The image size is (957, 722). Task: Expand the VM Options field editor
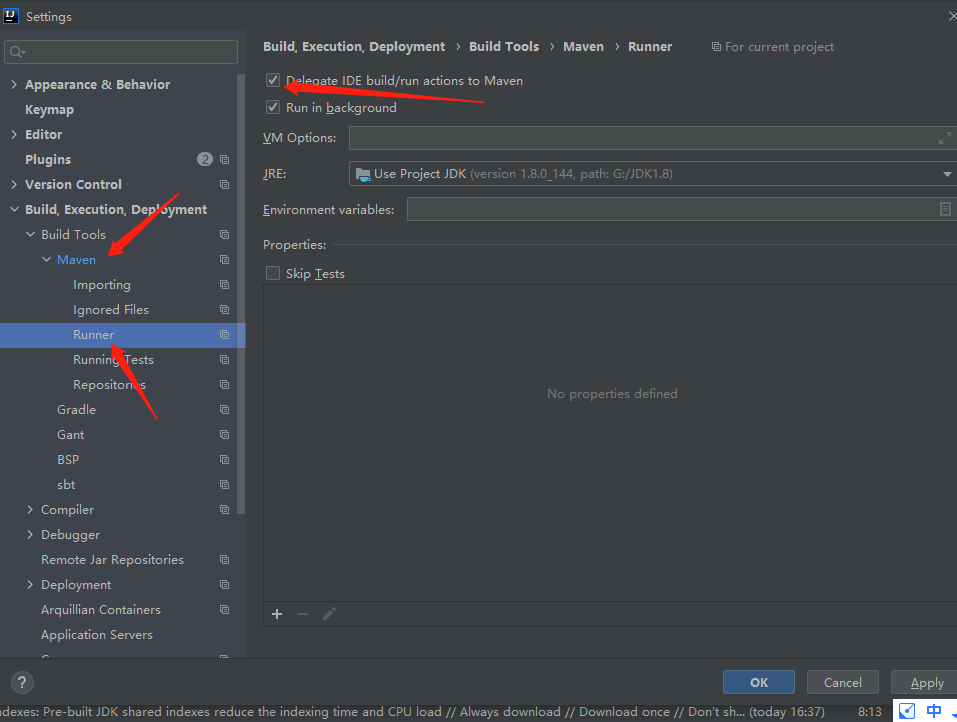coord(944,139)
